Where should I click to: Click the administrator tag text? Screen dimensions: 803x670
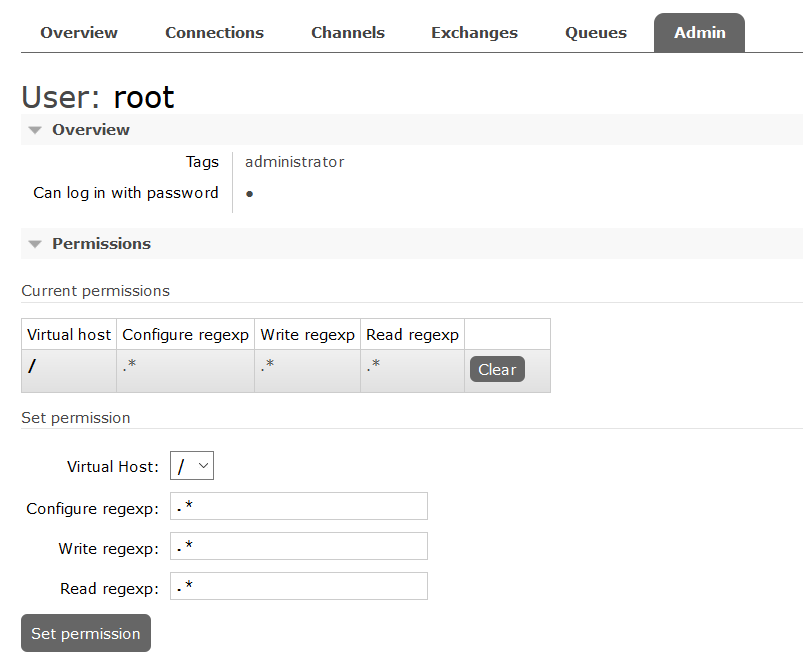pyautogui.click(x=294, y=162)
